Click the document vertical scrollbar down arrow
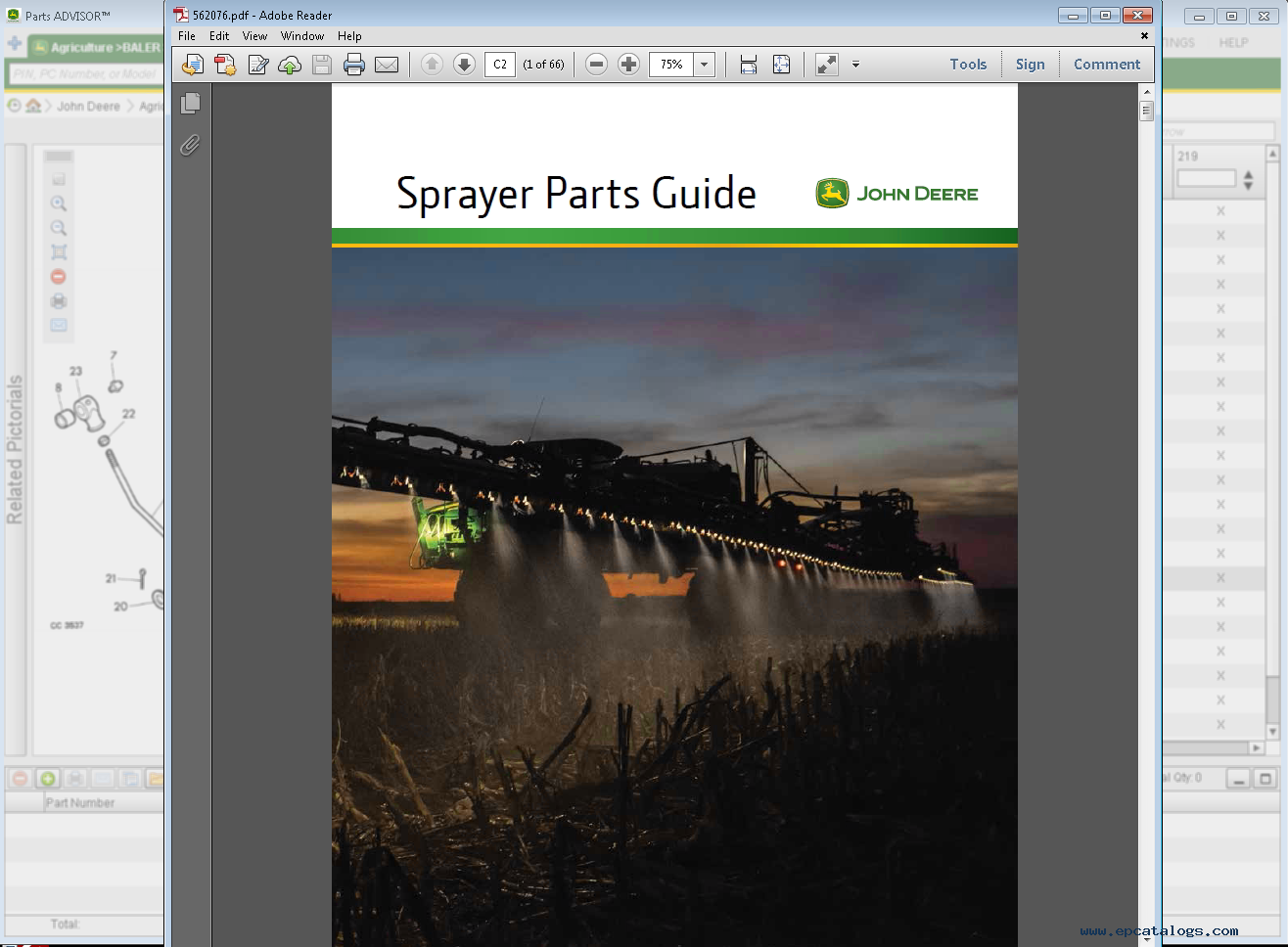Screen dimensions: 1288x947 tap(1146, 939)
